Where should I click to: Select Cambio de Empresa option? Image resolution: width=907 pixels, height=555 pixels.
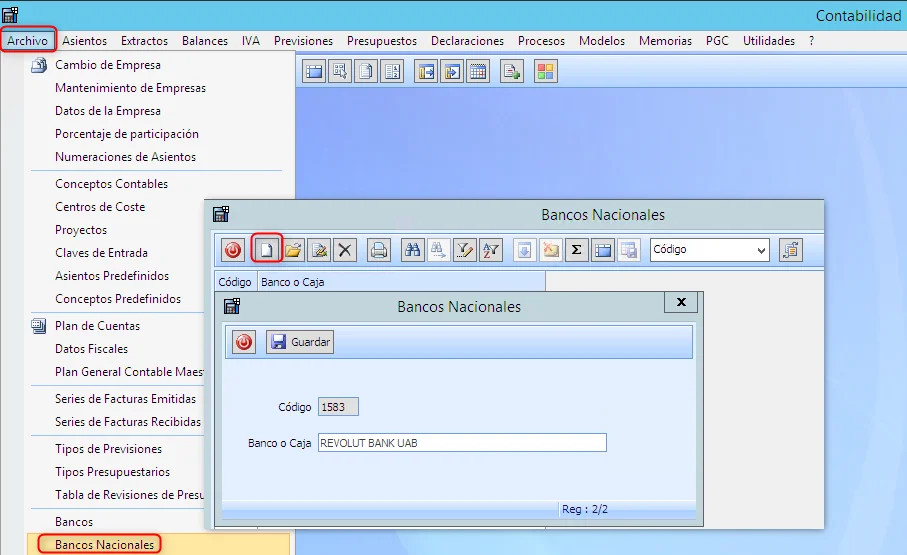[x=107, y=65]
